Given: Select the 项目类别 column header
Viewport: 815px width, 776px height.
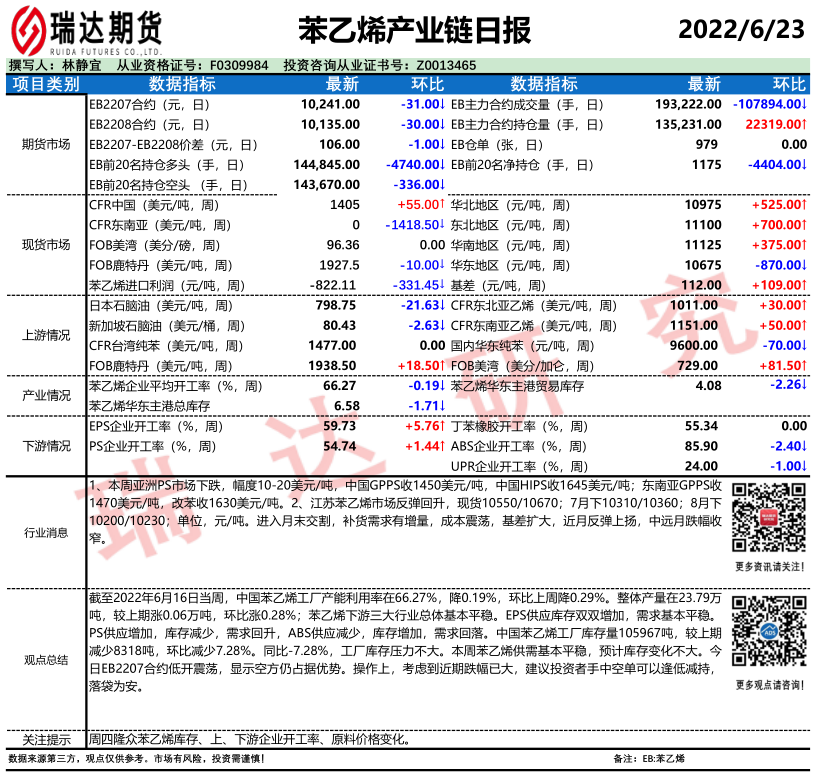Looking at the screenshot, I should pyautogui.click(x=45, y=84).
